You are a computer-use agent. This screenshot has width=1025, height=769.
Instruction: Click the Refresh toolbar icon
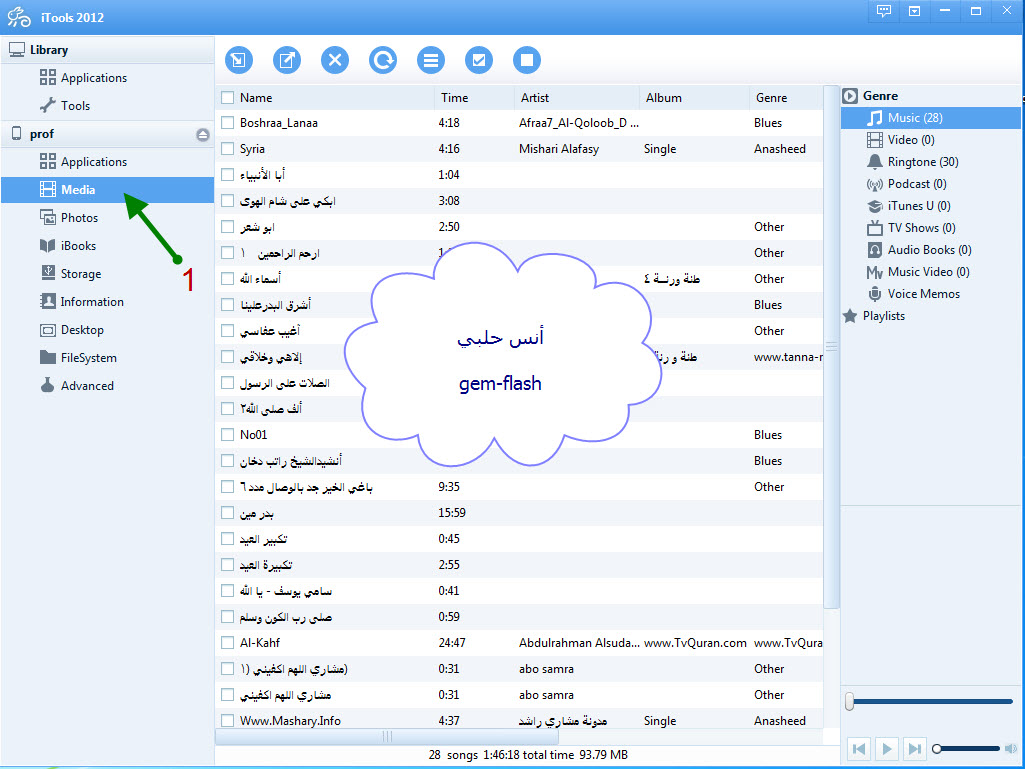click(x=382, y=60)
